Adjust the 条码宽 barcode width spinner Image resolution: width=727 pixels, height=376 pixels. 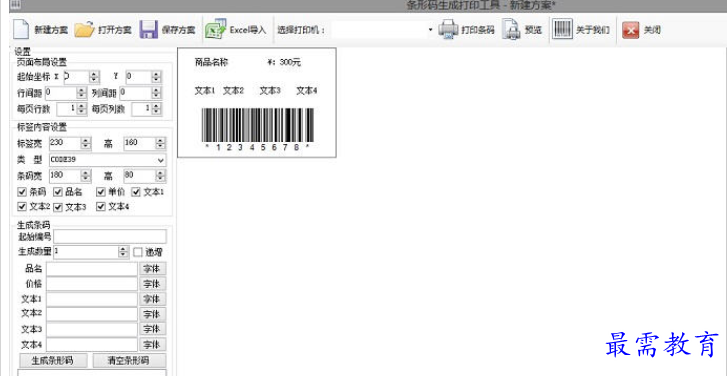click(86, 176)
